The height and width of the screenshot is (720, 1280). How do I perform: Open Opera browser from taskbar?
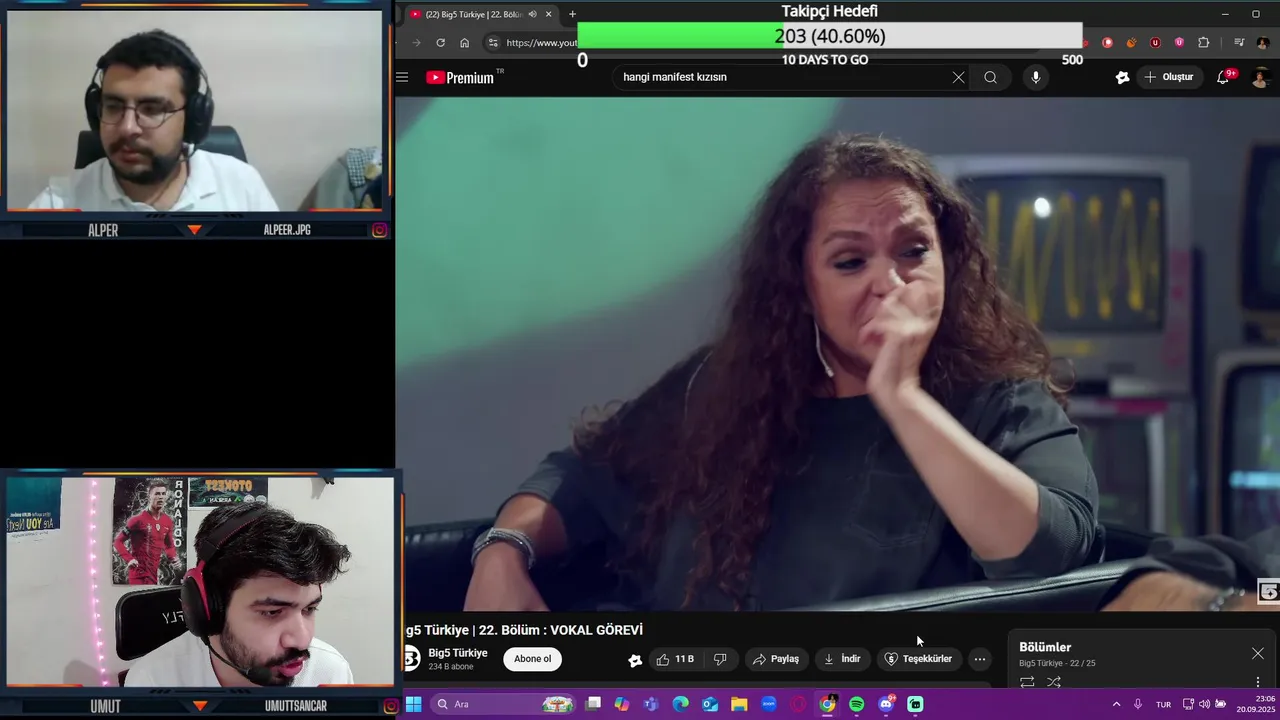pos(798,704)
